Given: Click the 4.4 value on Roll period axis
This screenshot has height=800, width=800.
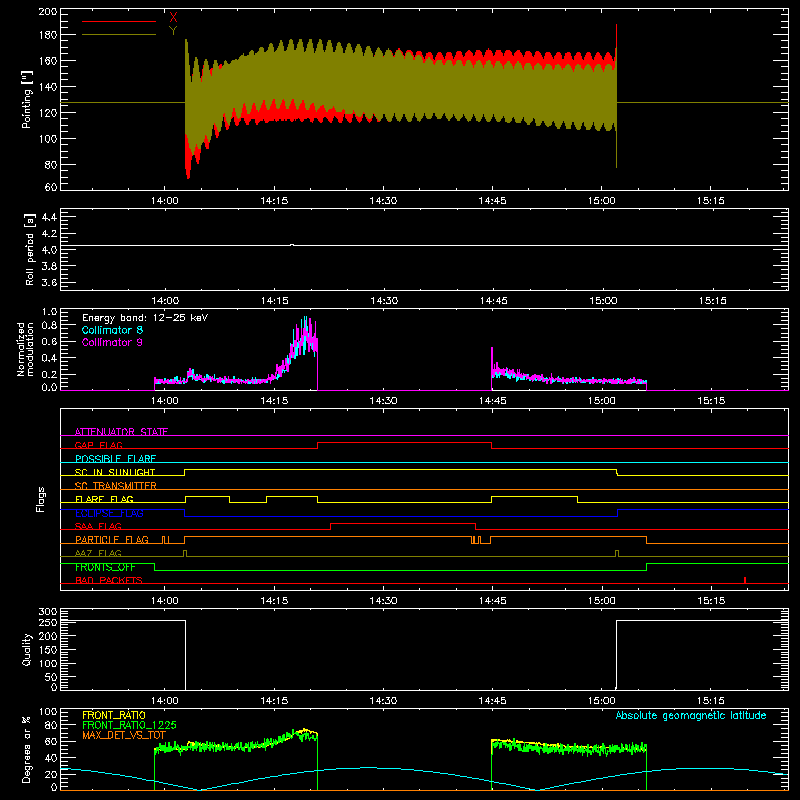Looking at the screenshot, I should click(49, 217).
